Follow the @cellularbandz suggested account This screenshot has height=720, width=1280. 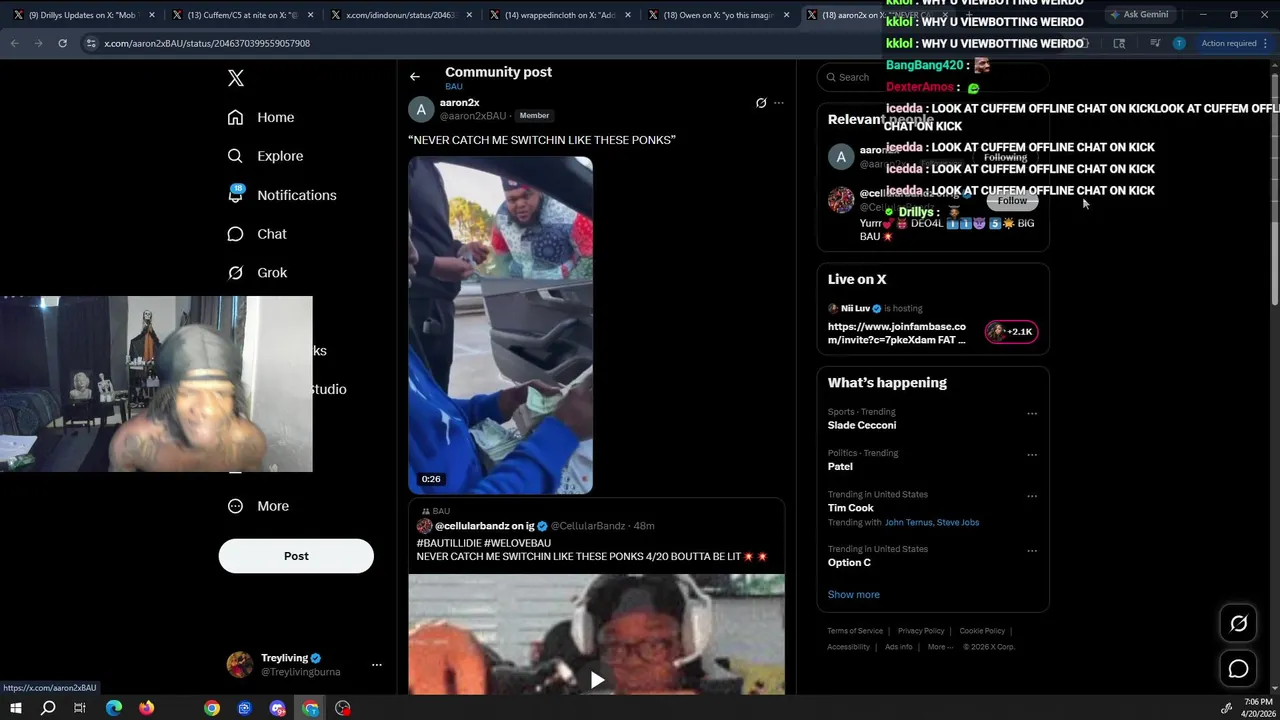1012,200
